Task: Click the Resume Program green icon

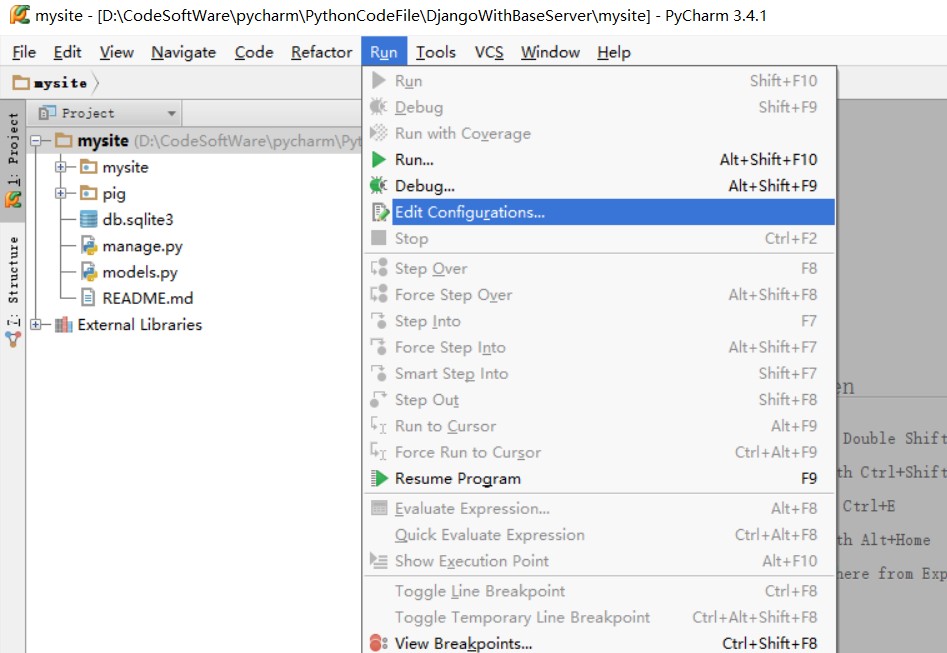Action: (x=379, y=478)
